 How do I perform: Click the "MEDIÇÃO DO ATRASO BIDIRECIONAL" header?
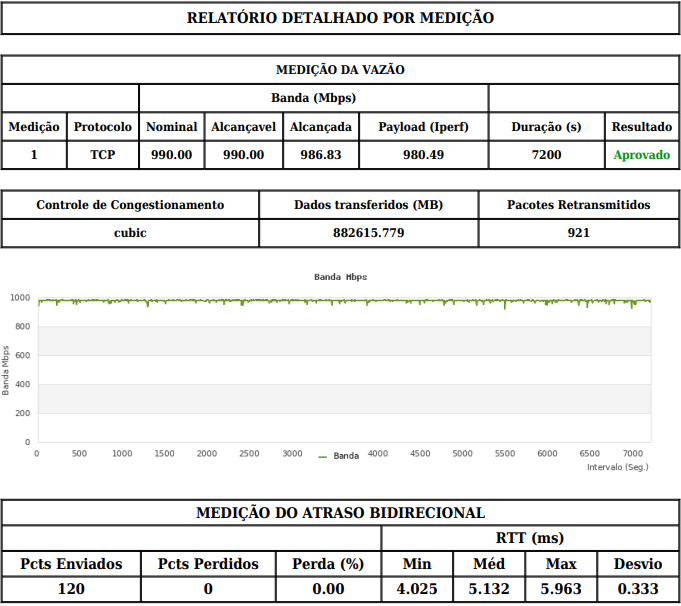340,513
